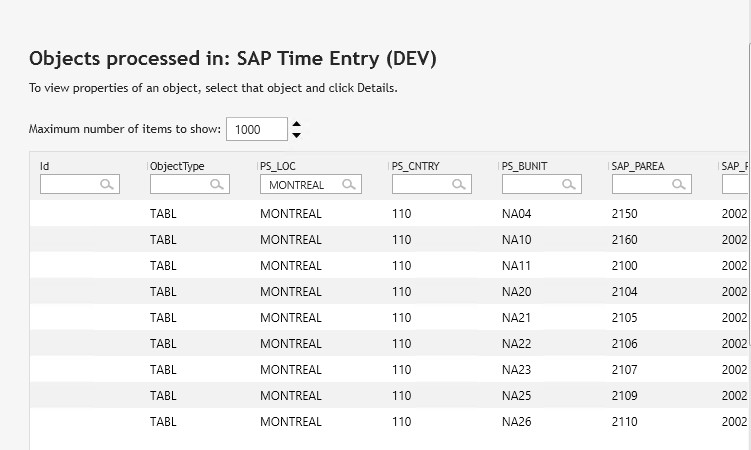Select the row with PS_BUNIT NA22

pyautogui.click(x=388, y=343)
